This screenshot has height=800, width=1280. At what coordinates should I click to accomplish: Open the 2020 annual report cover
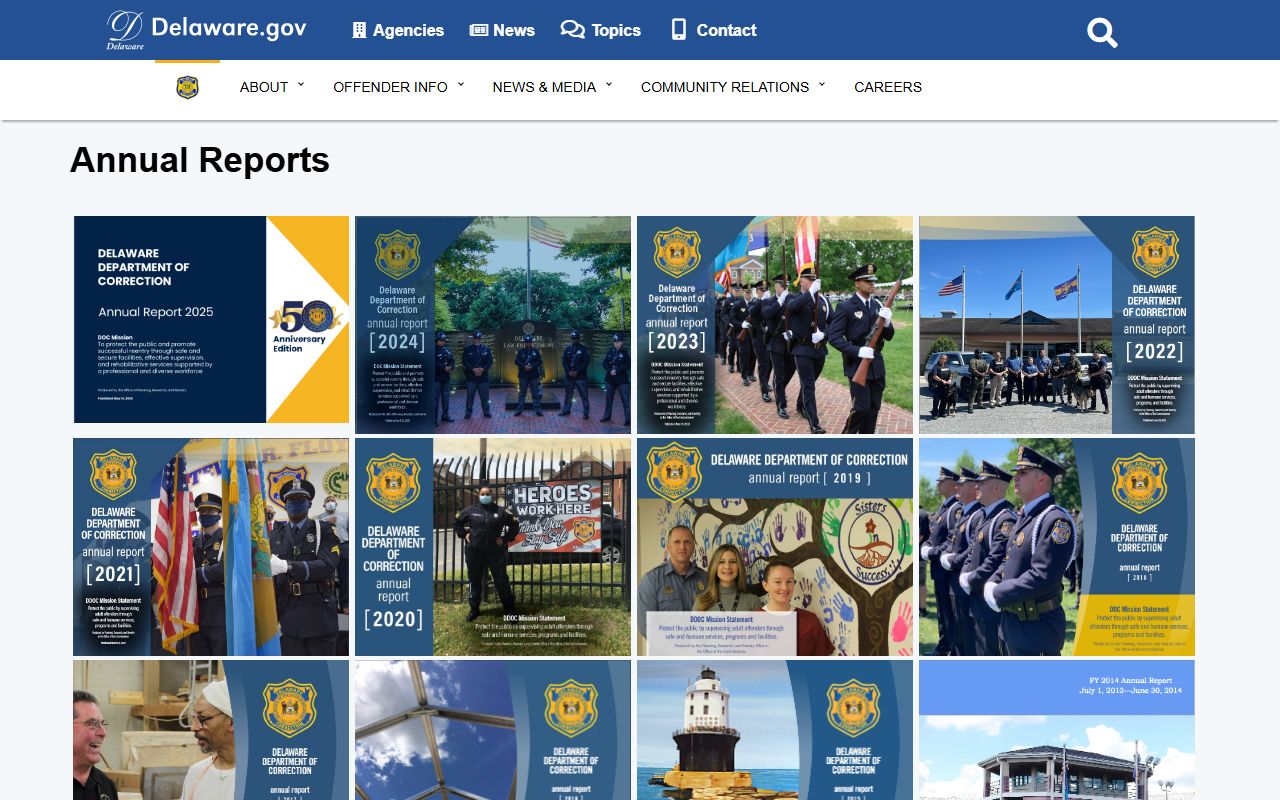(493, 547)
